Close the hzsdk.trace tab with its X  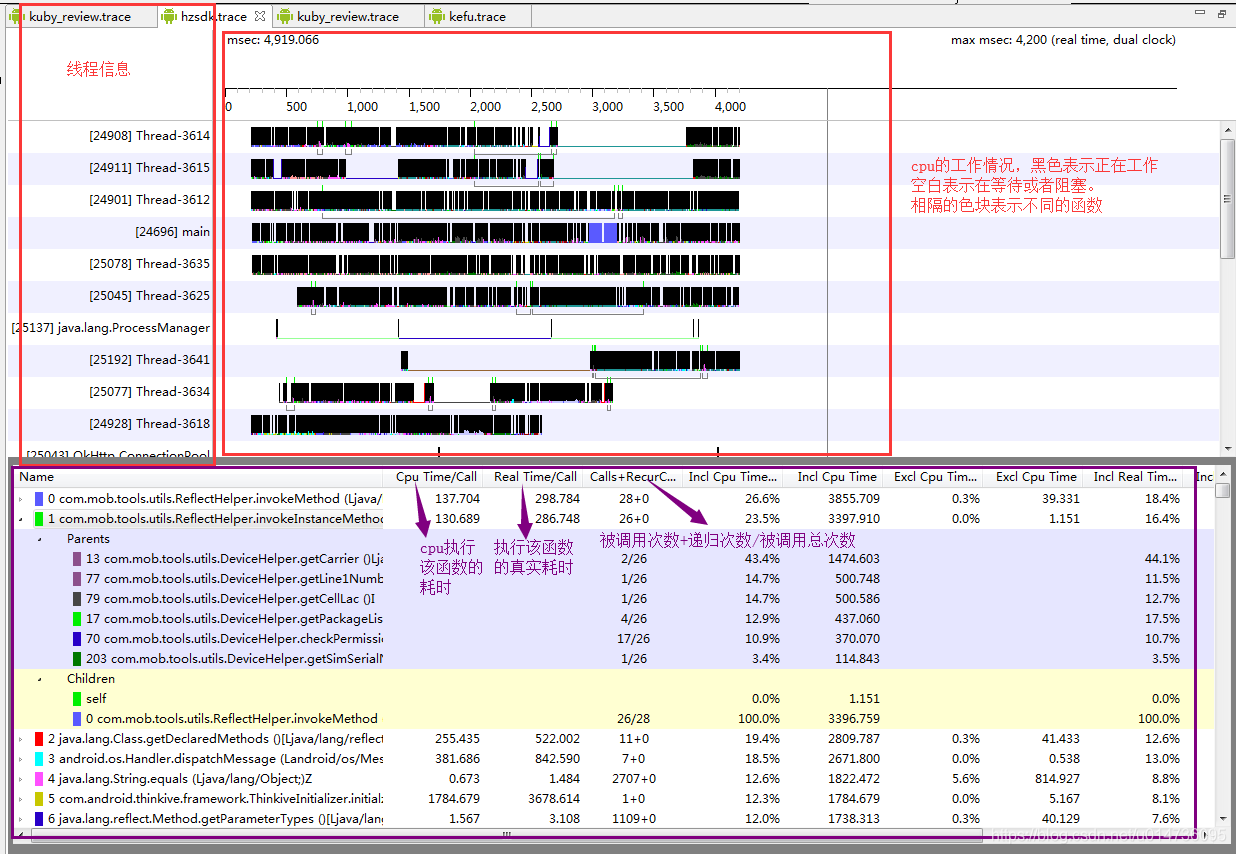click(x=260, y=16)
